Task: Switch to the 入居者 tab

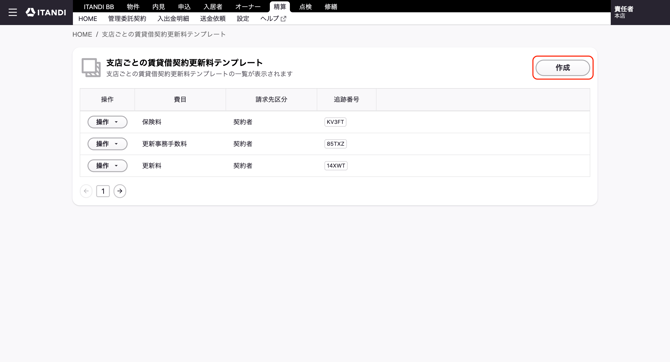Action: [x=213, y=7]
